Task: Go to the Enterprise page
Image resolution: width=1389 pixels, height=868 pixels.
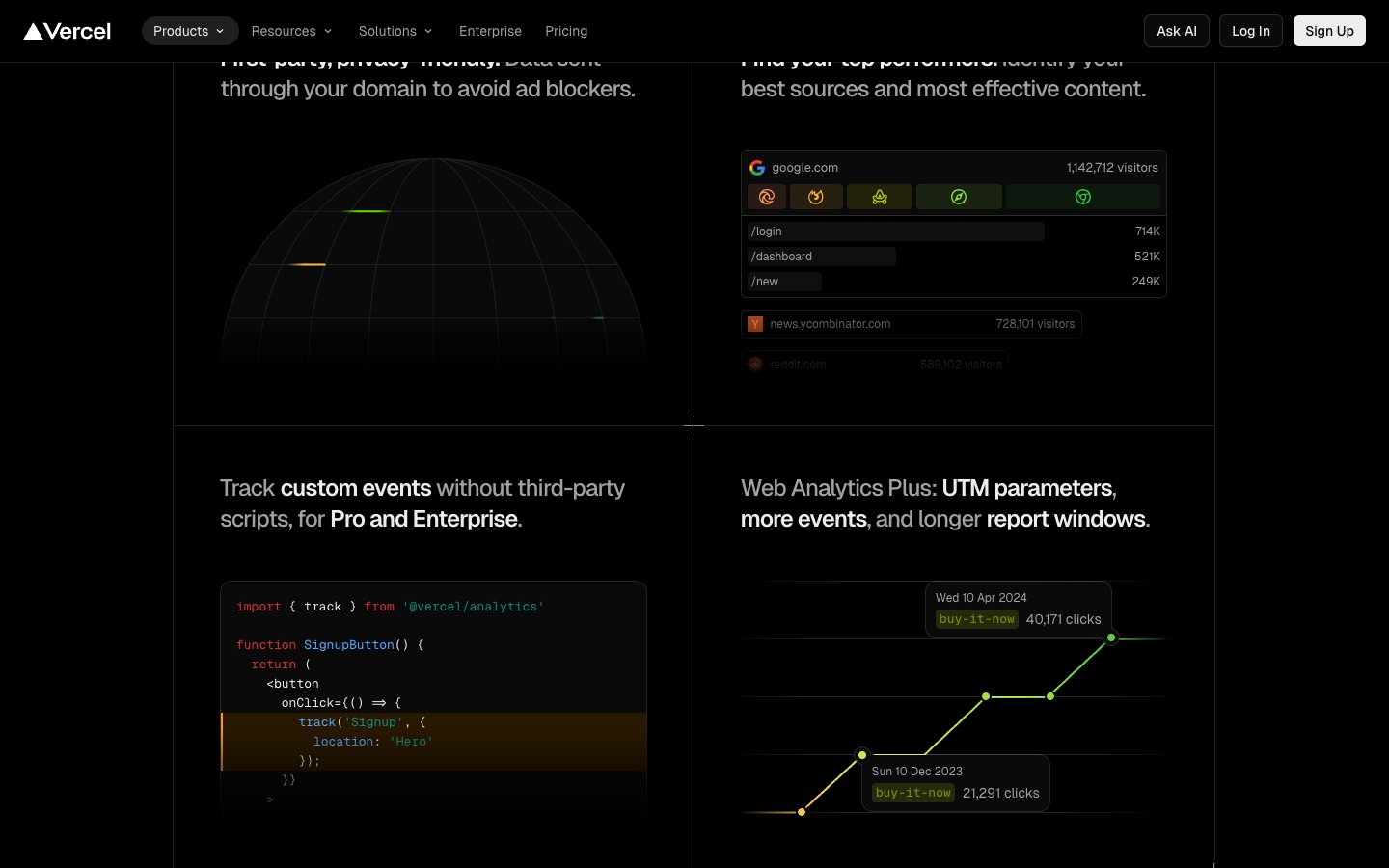Action: (490, 31)
